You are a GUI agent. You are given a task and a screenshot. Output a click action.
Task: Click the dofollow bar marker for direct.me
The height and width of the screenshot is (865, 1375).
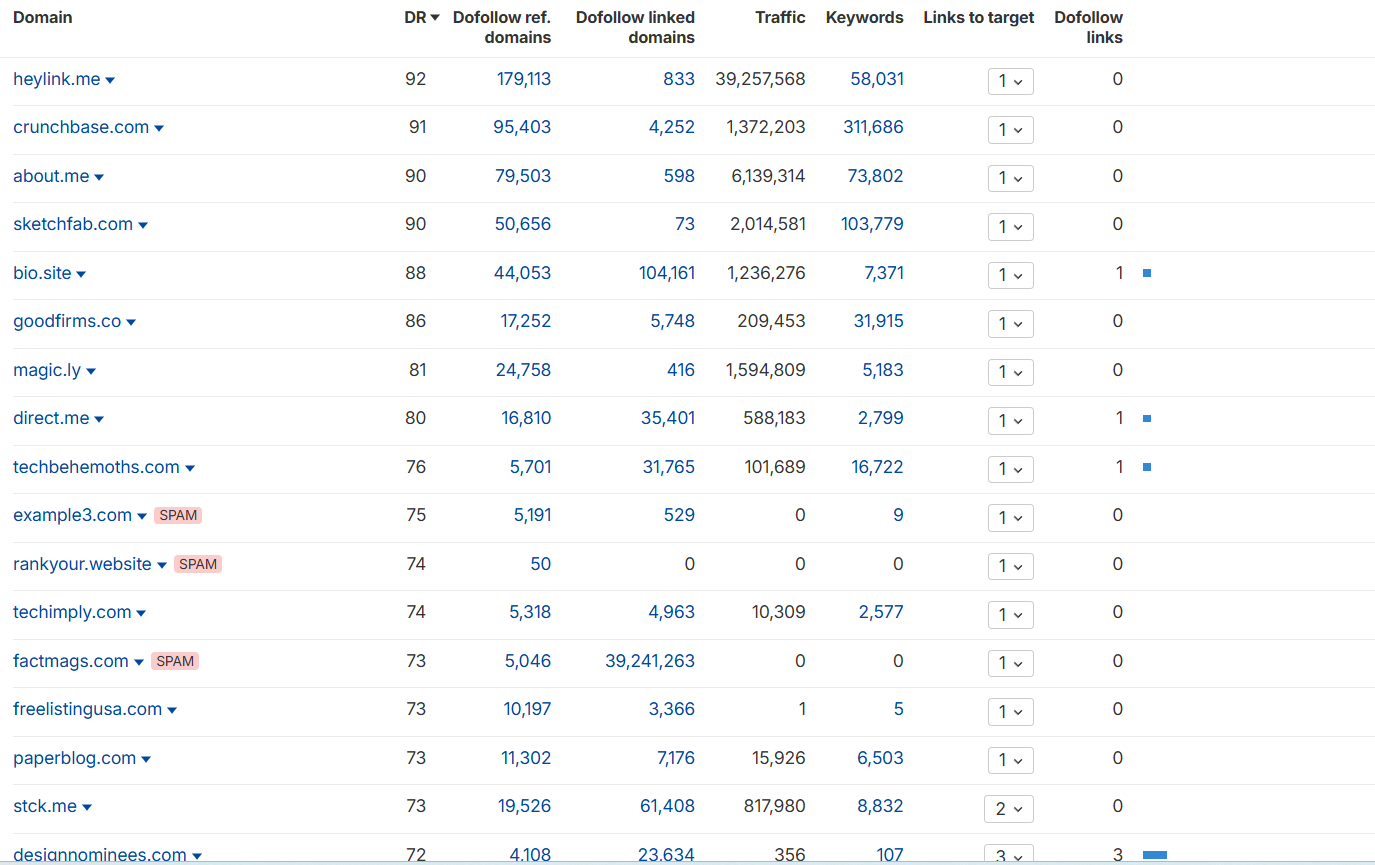1147,419
